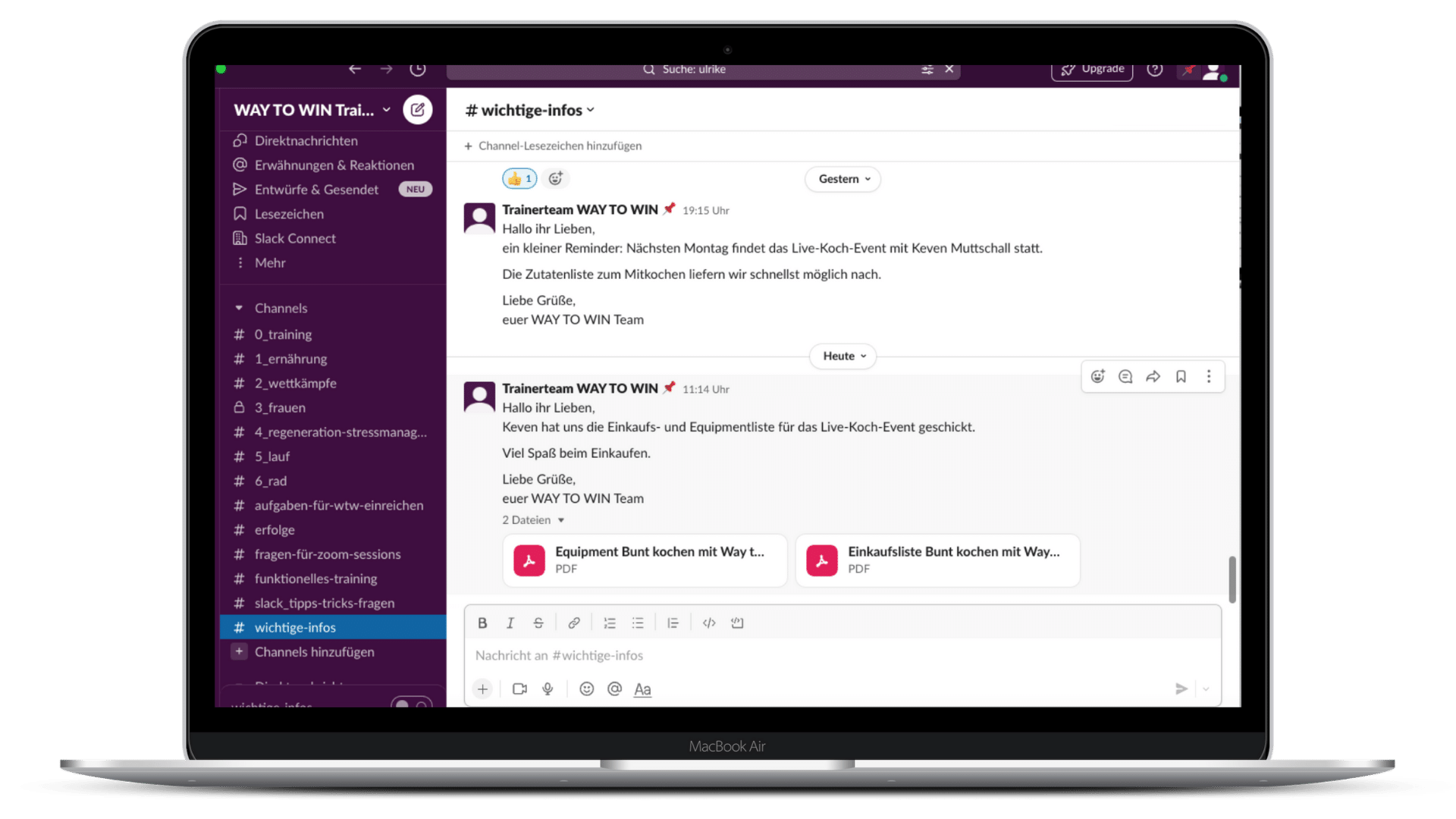Send the message with arrow button
Screen dimensions: 1456x819
tap(1181, 689)
